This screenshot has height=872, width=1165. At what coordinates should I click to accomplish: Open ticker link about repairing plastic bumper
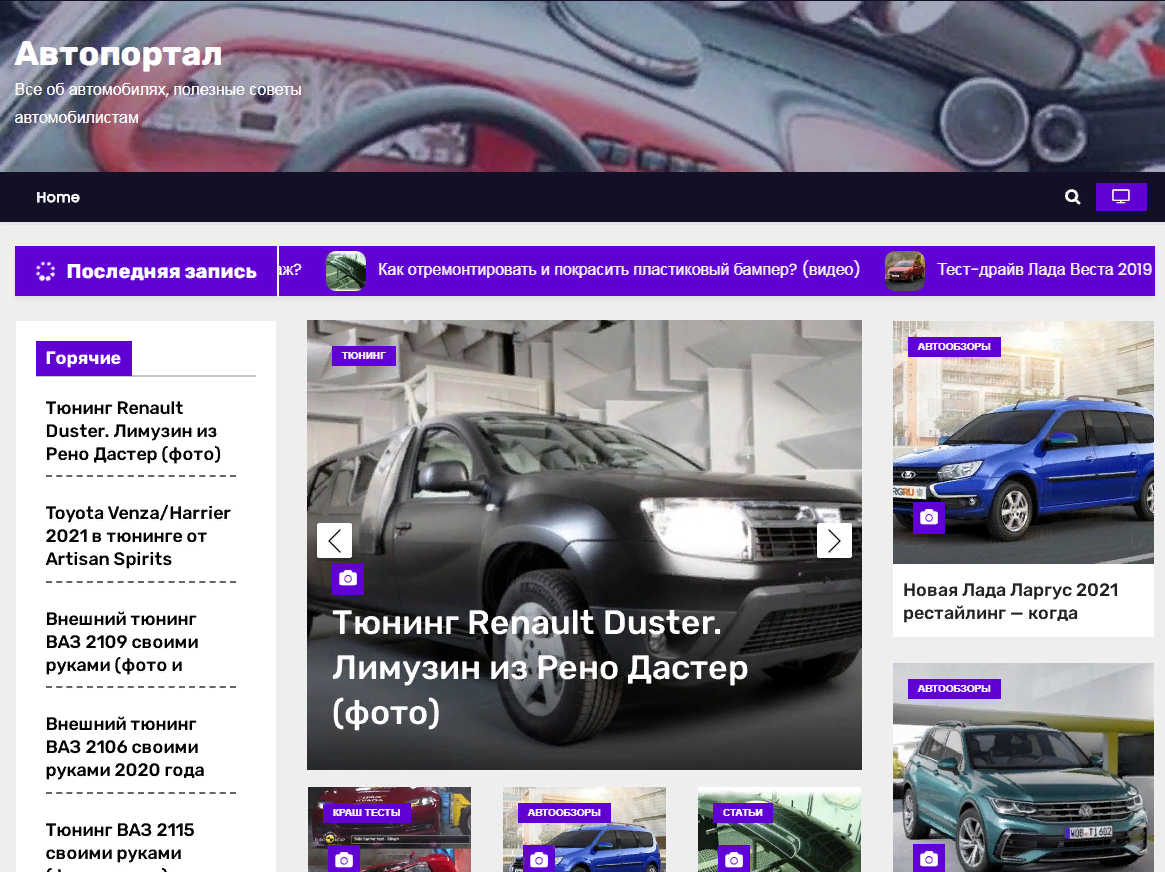tap(619, 269)
